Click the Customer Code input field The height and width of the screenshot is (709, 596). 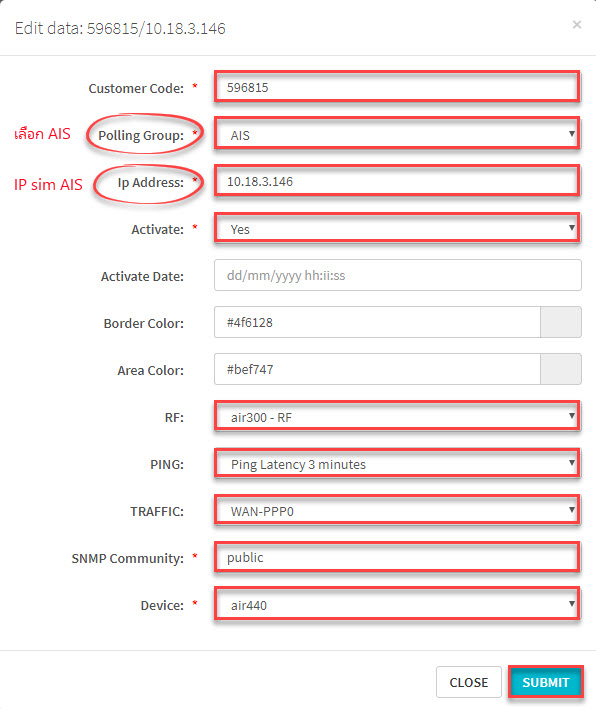tap(397, 87)
